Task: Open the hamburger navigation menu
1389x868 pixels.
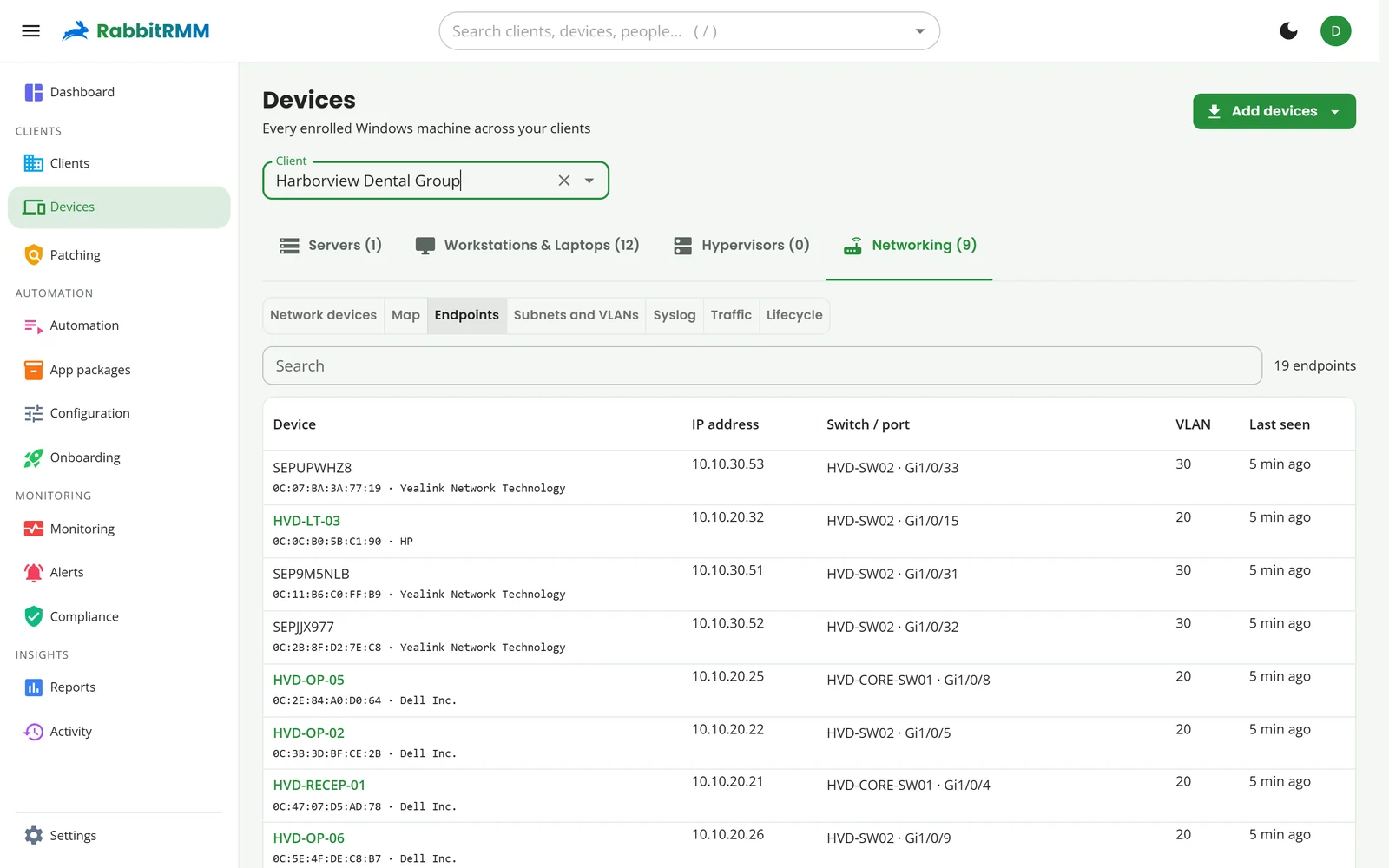Action: [x=30, y=31]
